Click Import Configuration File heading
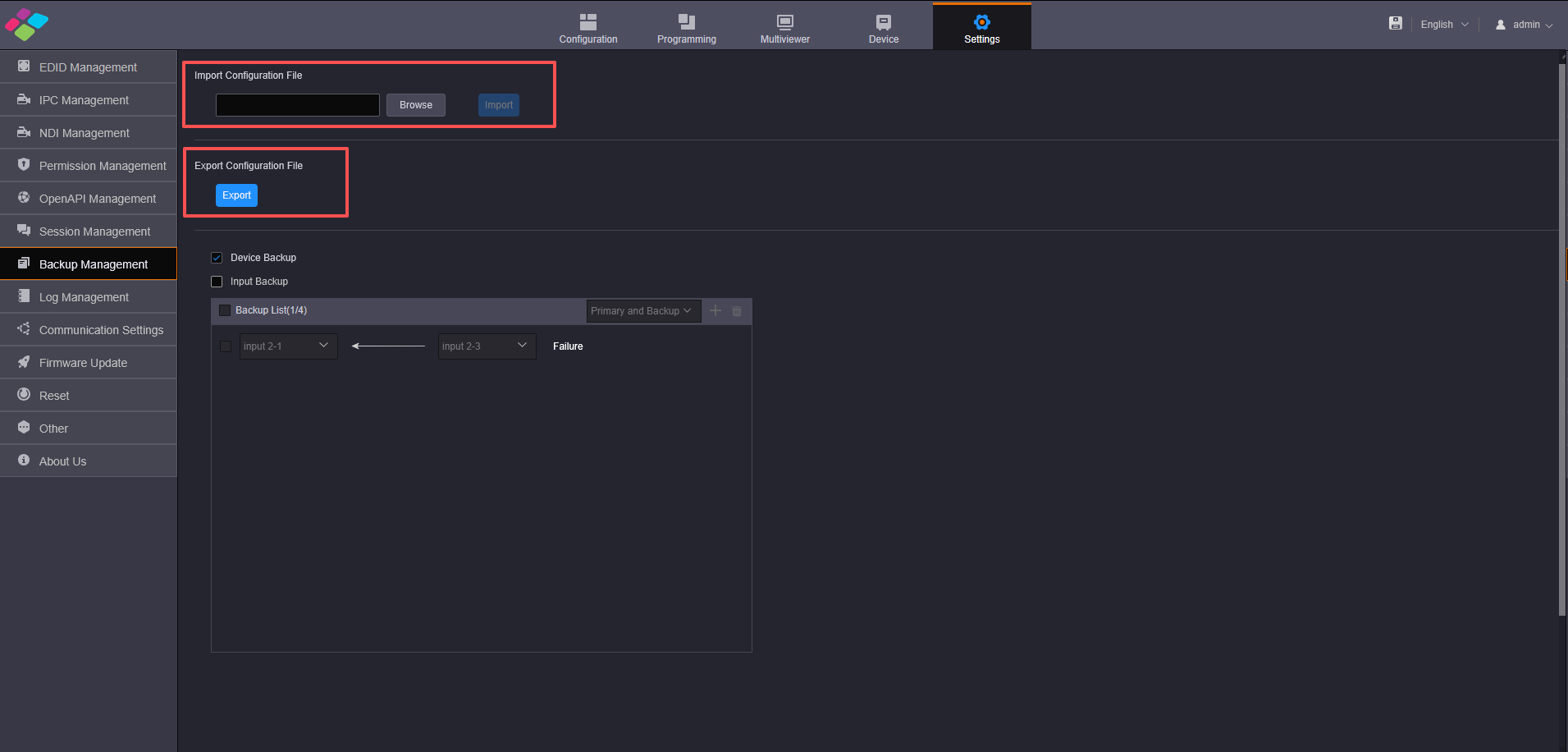This screenshot has height=752, width=1568. 248,76
